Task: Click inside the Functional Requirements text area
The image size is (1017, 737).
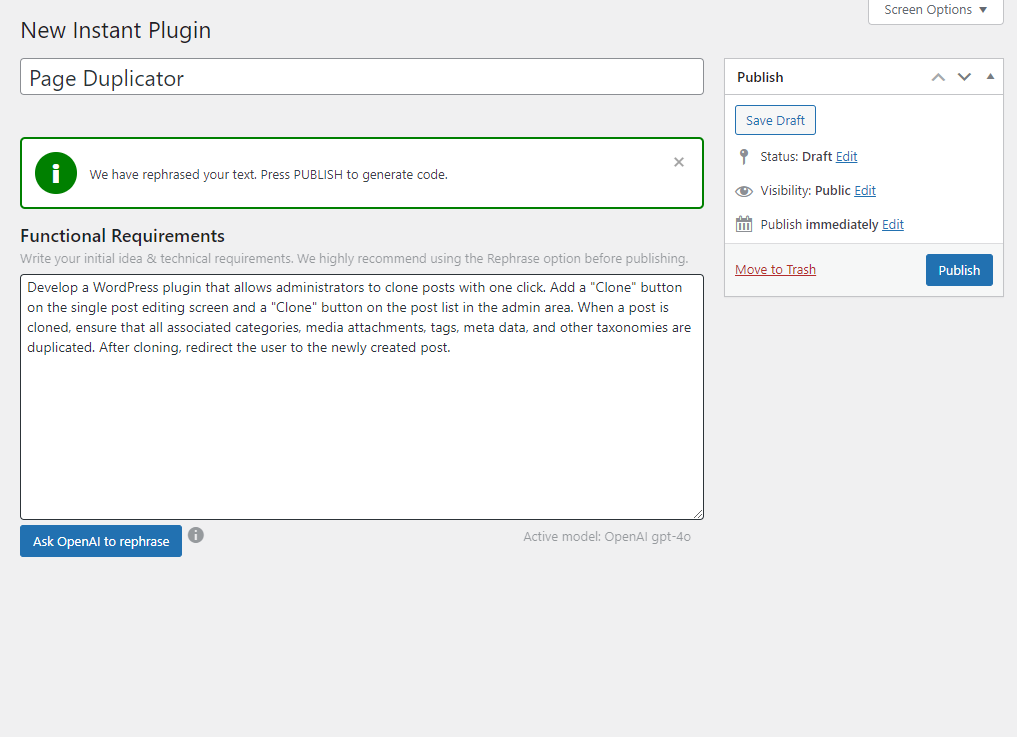Action: pyautogui.click(x=360, y=395)
